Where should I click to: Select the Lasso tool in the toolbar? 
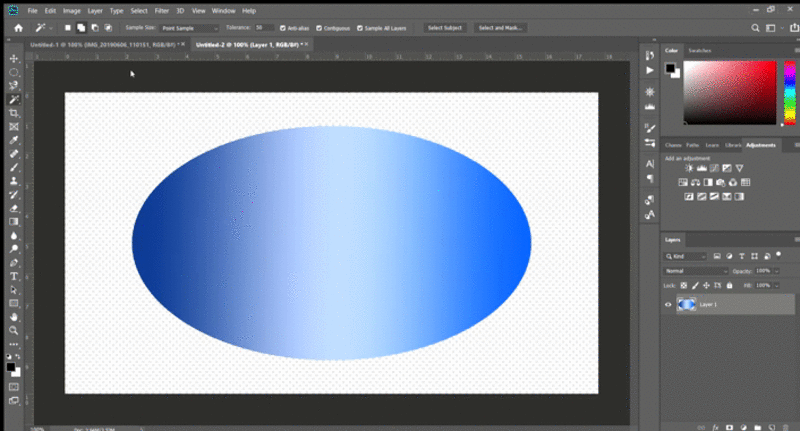click(14, 86)
